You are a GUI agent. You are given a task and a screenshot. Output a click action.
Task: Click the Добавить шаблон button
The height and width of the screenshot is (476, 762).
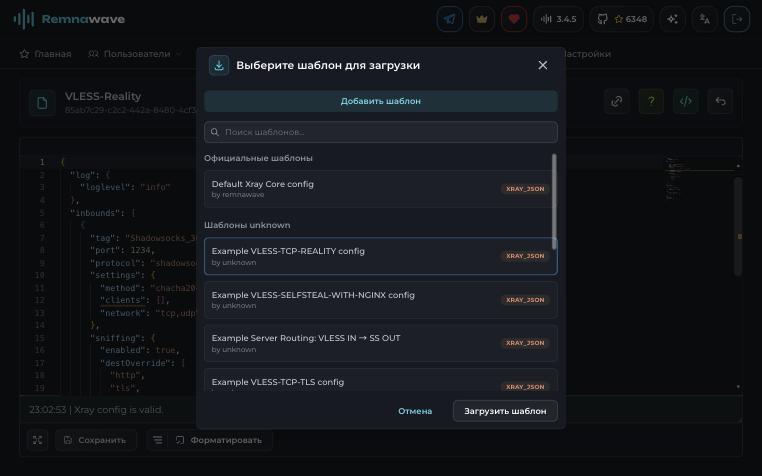click(x=381, y=101)
